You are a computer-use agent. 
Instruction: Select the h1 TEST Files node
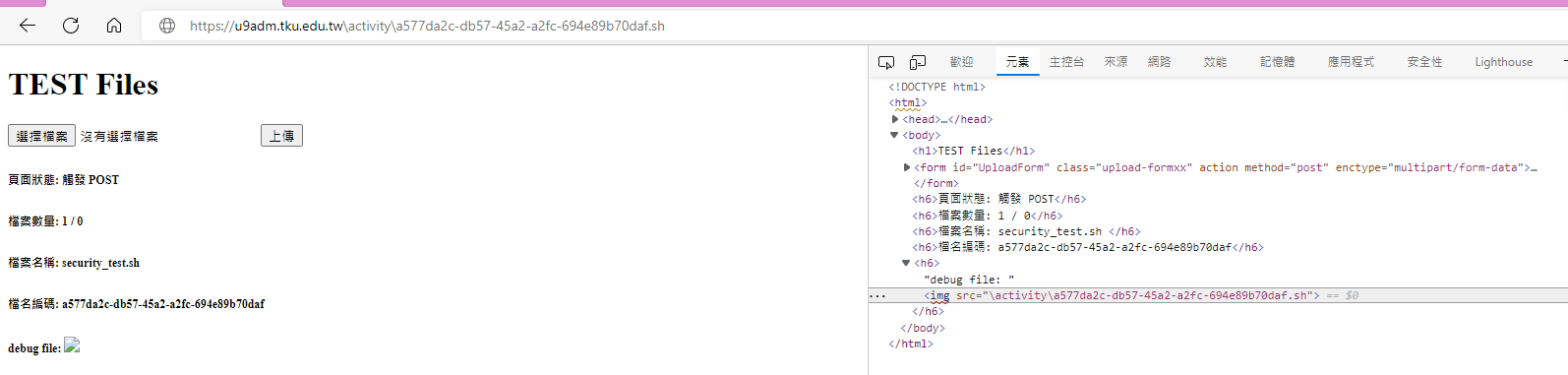(x=974, y=151)
